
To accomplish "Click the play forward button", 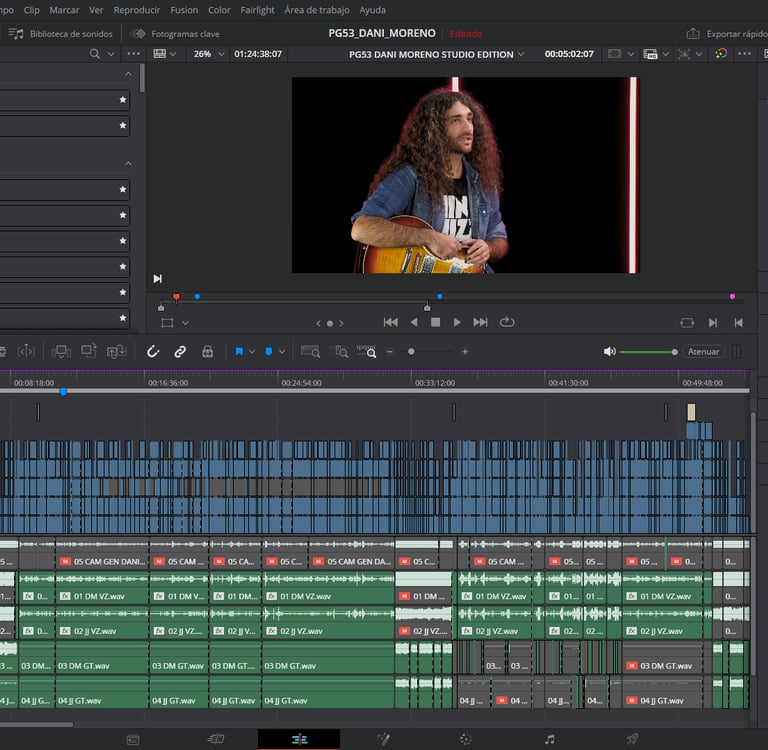I will [457, 322].
